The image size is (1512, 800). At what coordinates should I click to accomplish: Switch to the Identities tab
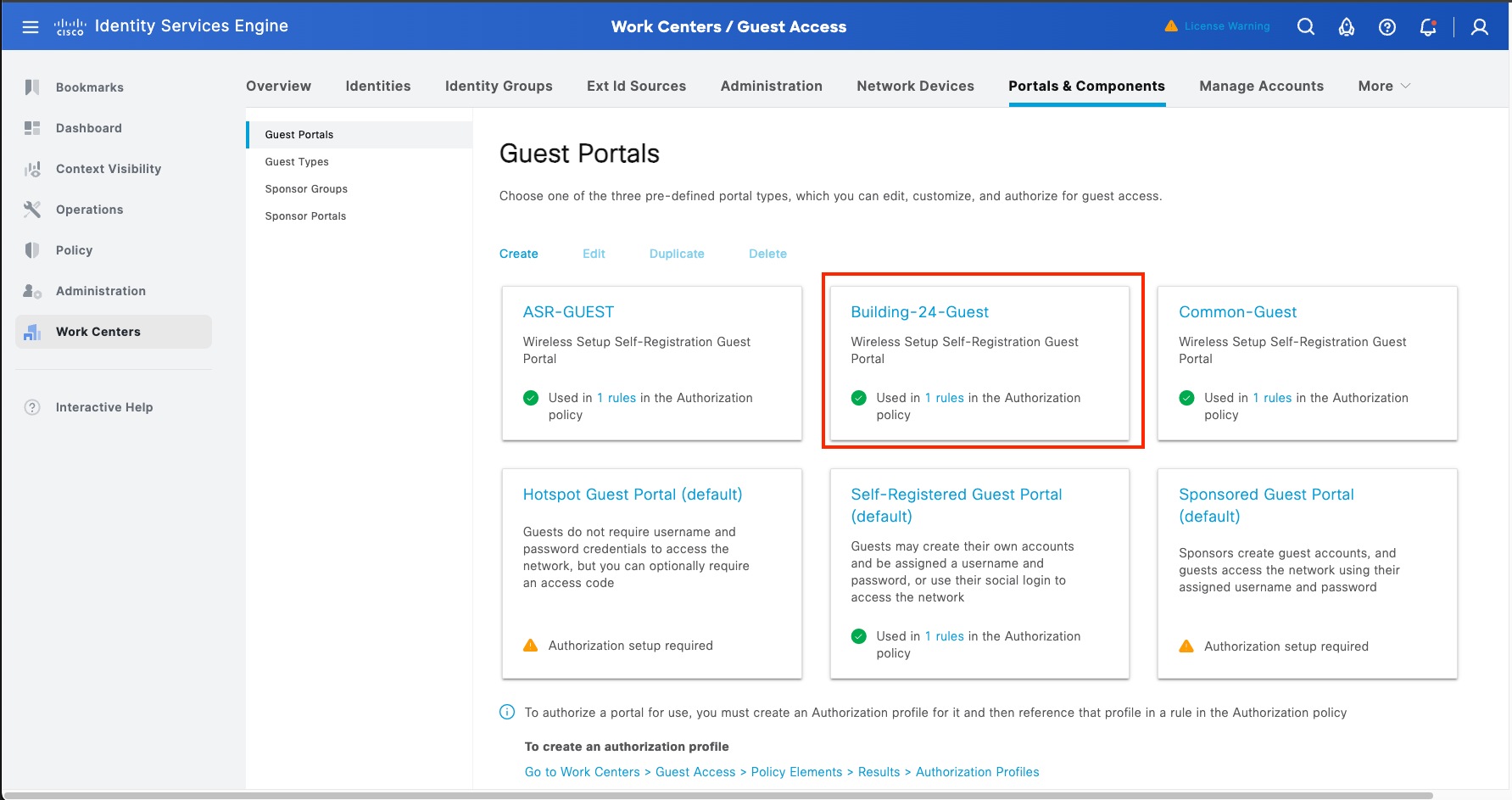[378, 86]
